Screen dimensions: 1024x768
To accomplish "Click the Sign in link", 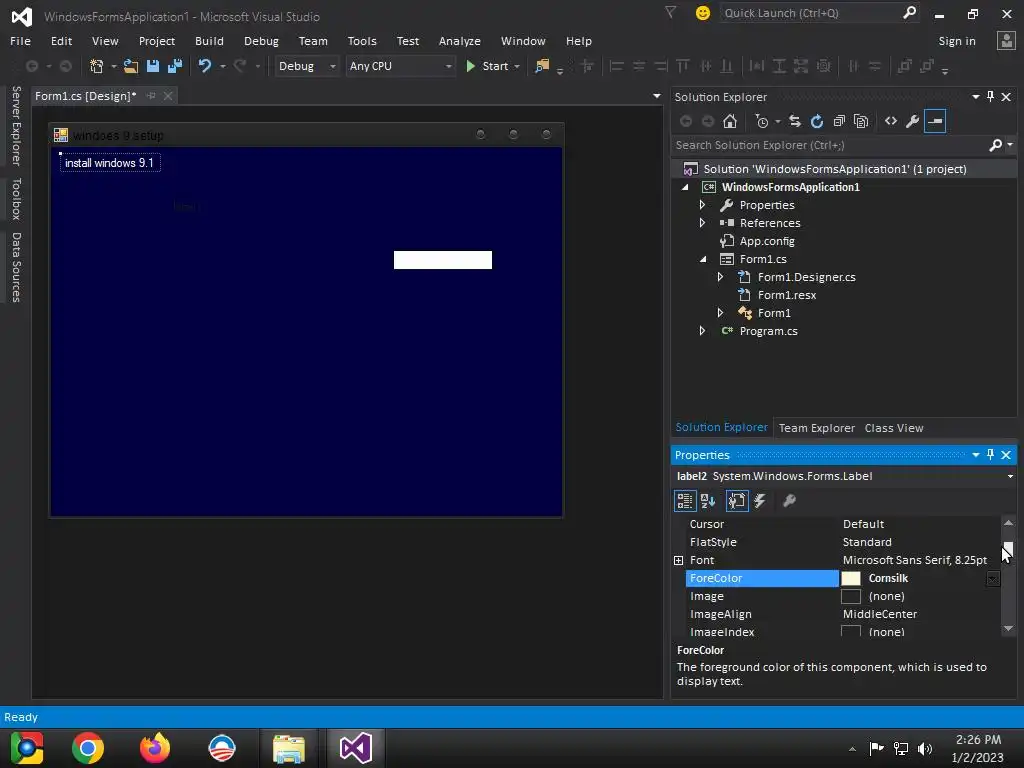I will (957, 40).
